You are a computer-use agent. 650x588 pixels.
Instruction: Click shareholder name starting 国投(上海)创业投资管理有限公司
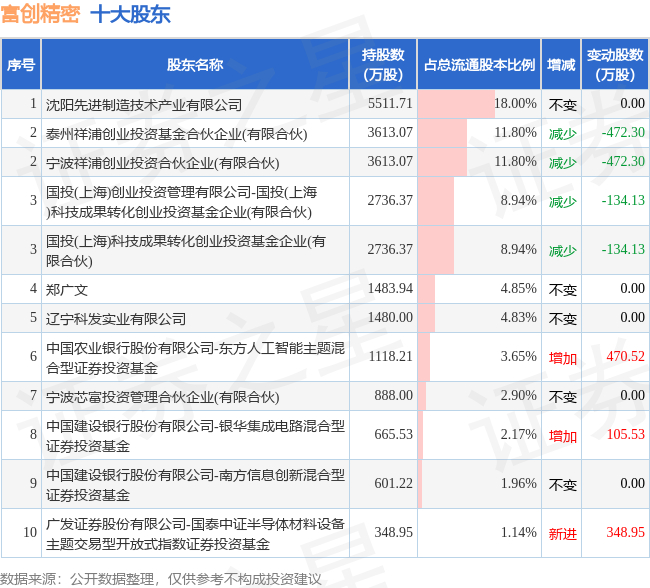pos(181,202)
